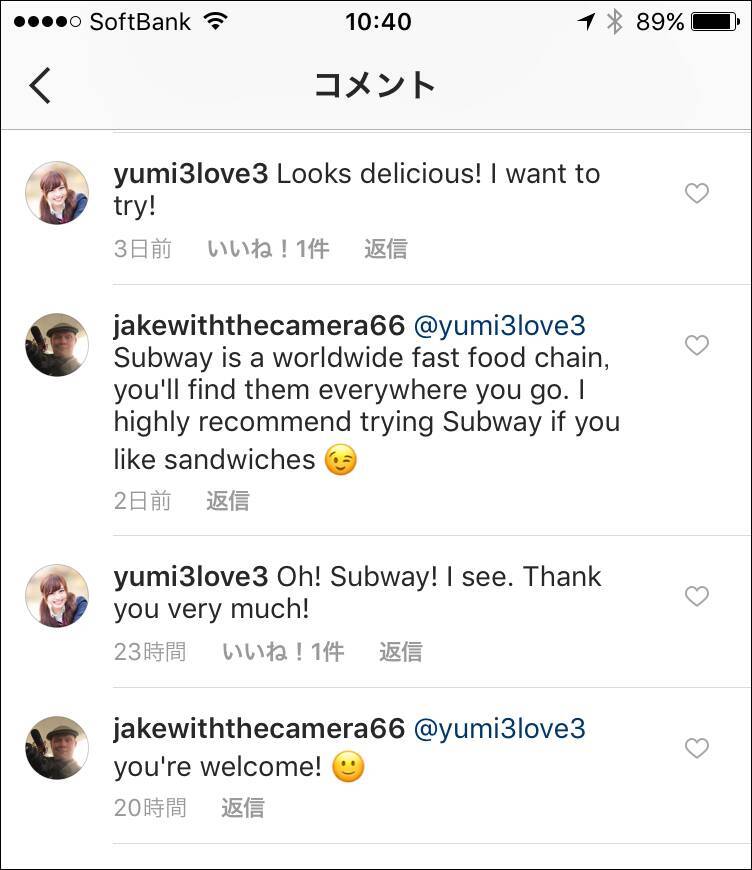Screen dimensions: 752x870
Task: Heart the "Oh! Subway! I see" comment
Action: [696, 596]
